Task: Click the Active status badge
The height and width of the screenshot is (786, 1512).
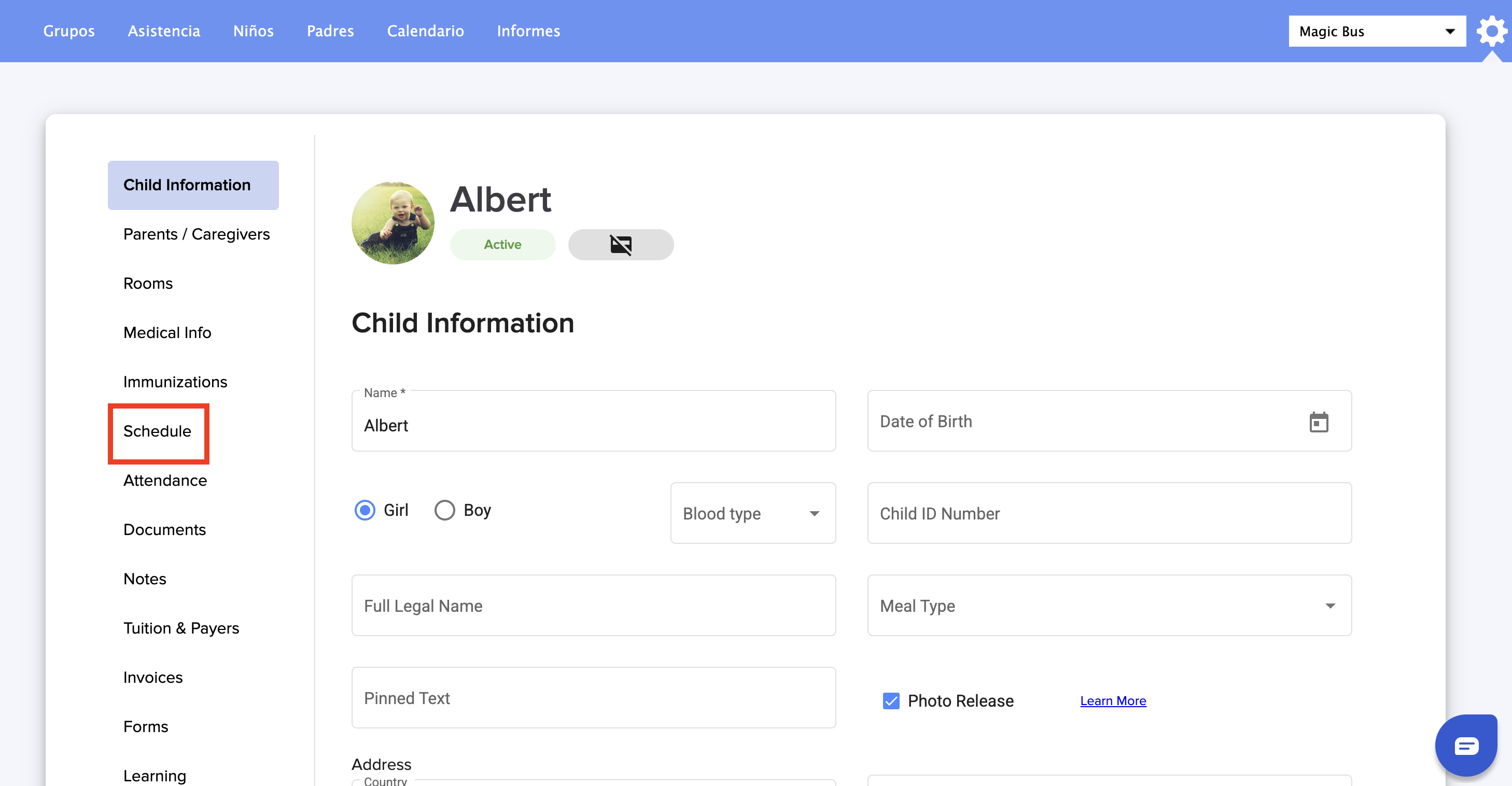Action: pyautogui.click(x=502, y=245)
